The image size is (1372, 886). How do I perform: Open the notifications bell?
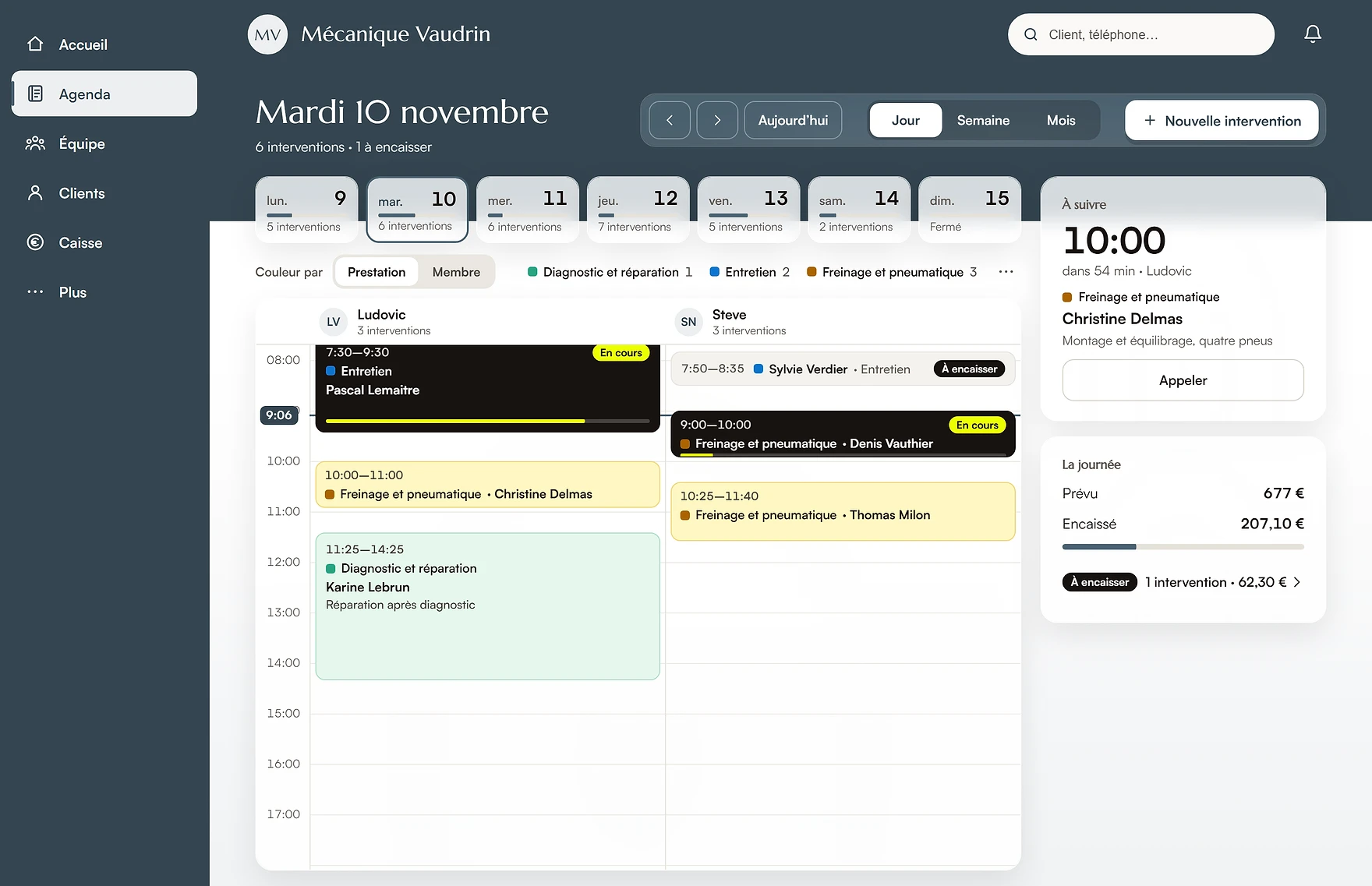[x=1313, y=34]
